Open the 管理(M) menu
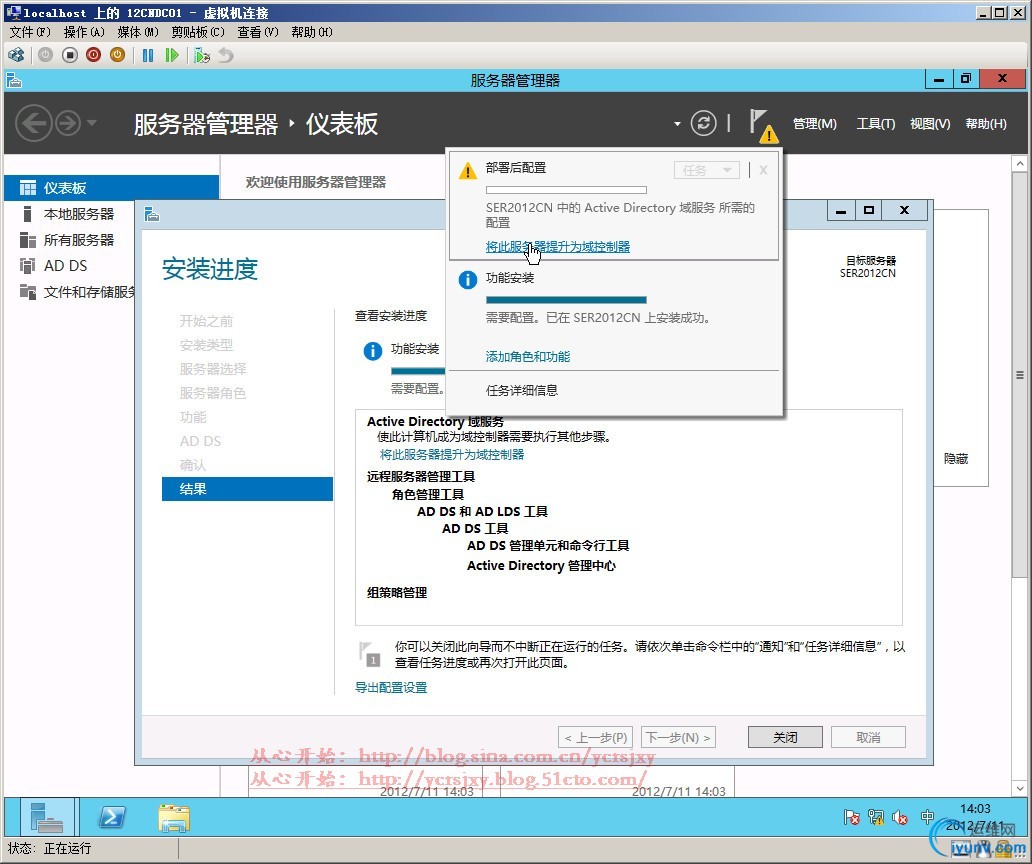The image size is (1032, 864). tap(815, 124)
